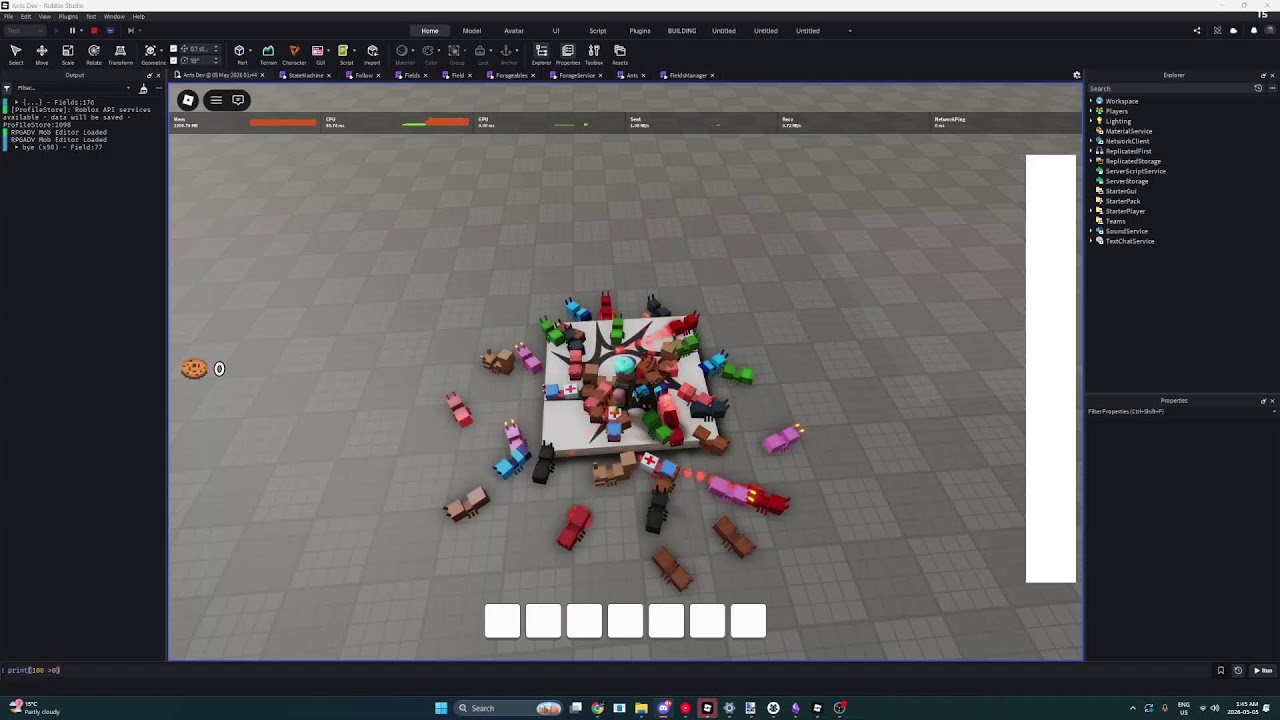Expand the Lighting node
The height and width of the screenshot is (720, 1280).
[1091, 121]
